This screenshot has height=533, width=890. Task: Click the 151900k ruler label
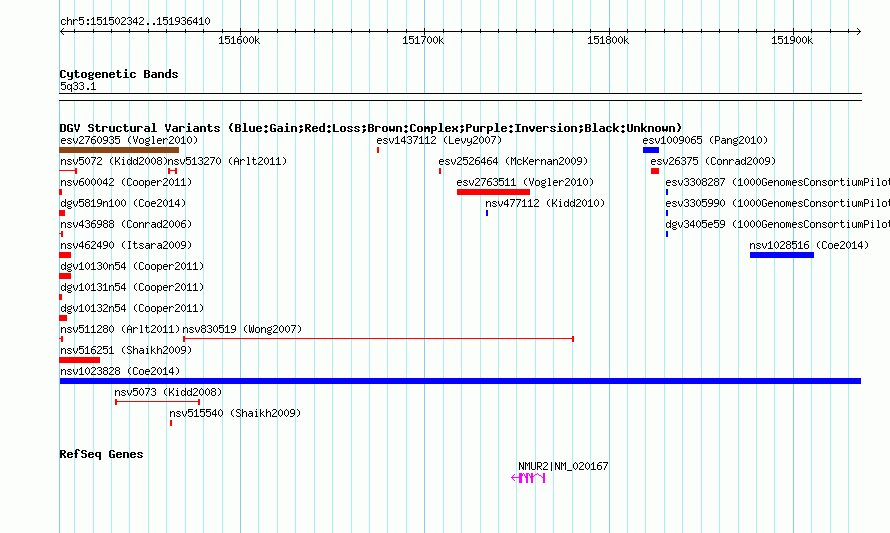click(x=792, y=40)
